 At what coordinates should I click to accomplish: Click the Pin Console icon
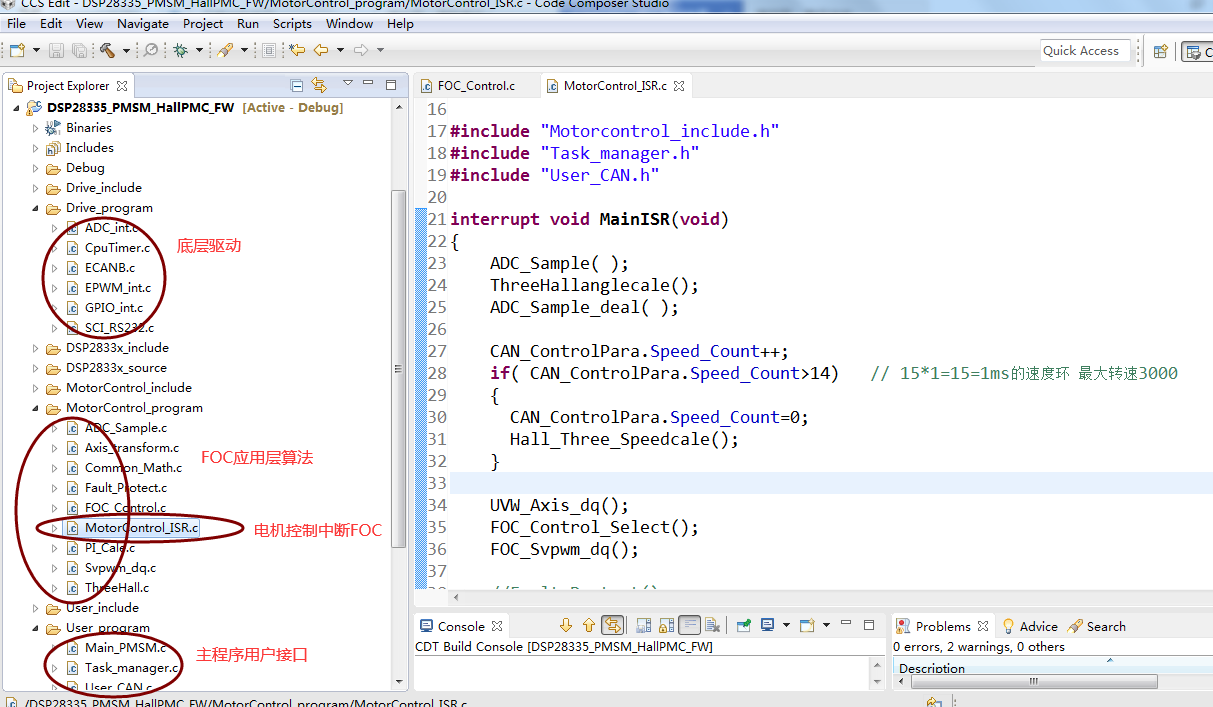pyautogui.click(x=744, y=626)
